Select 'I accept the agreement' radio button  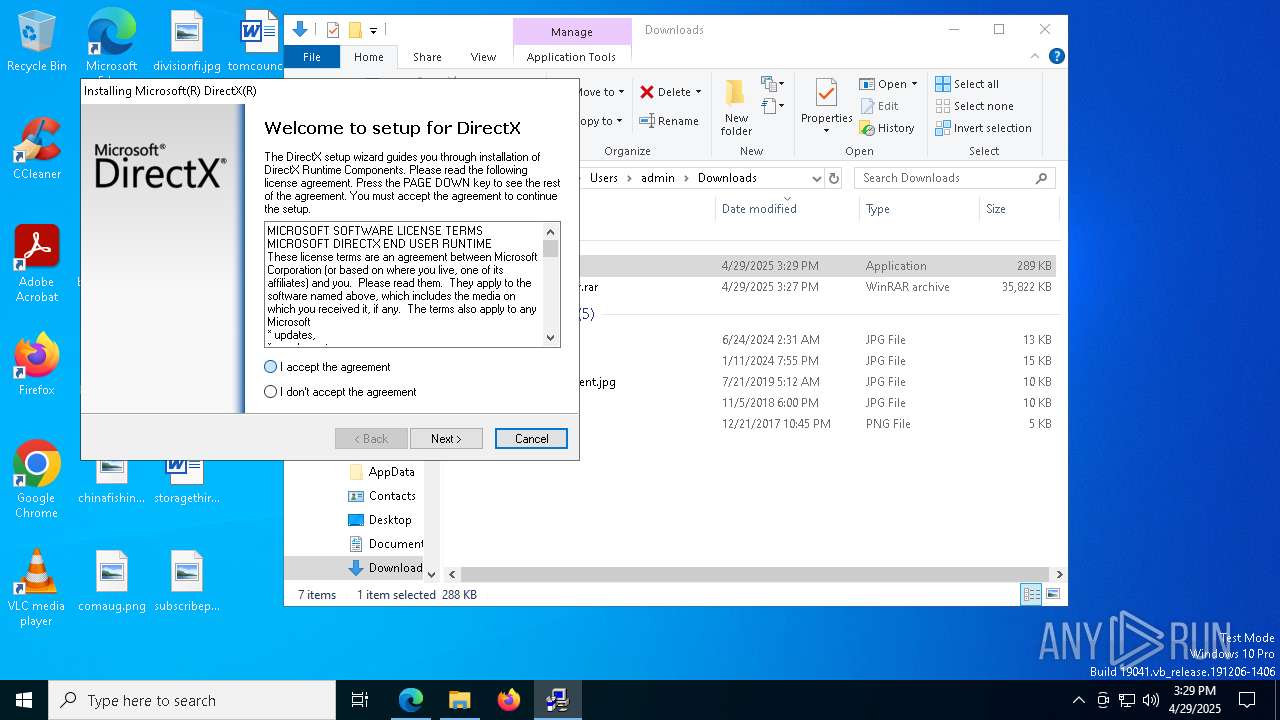click(x=270, y=367)
